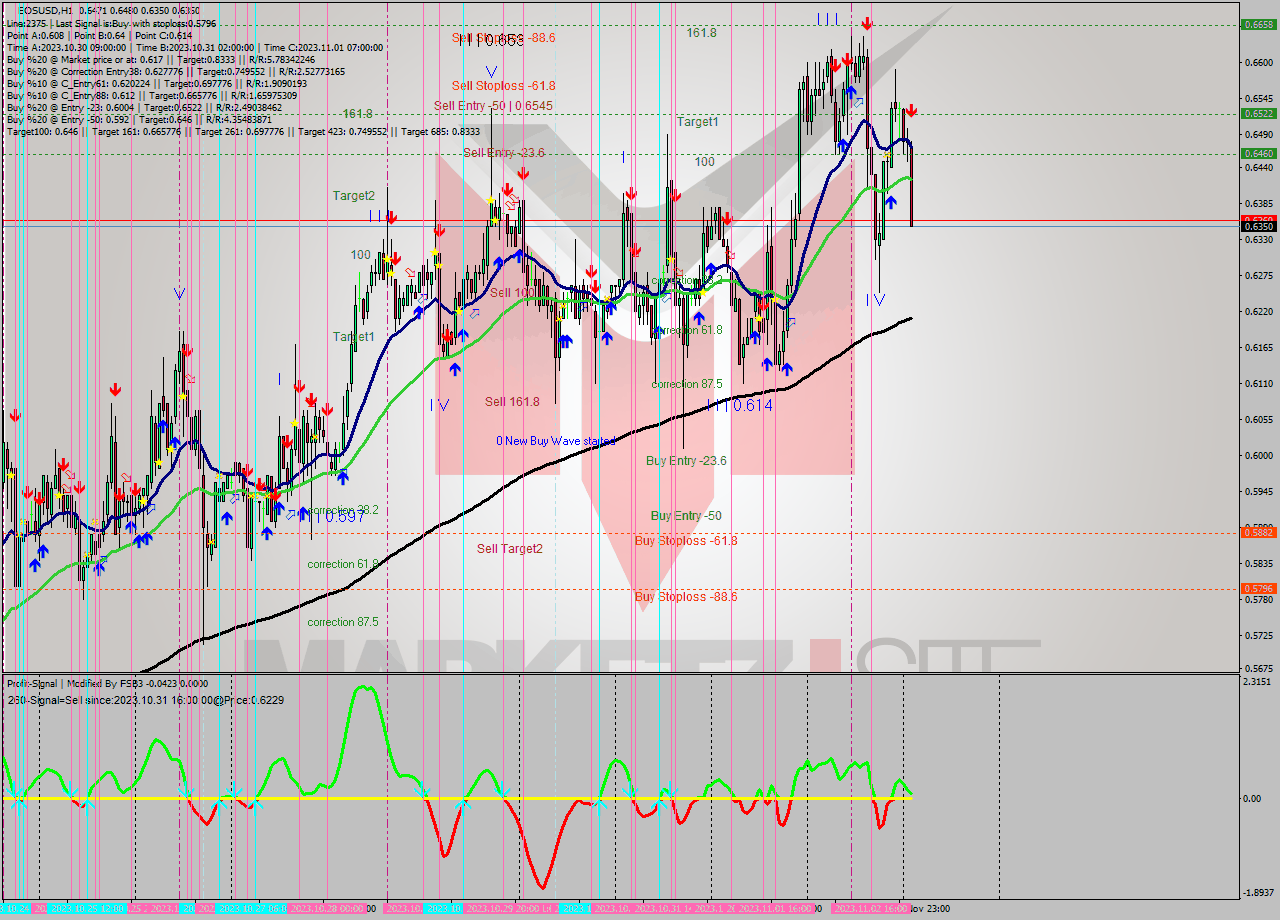Click the 0.5725 price scale value
1280x920 pixels.
pos(1257,635)
